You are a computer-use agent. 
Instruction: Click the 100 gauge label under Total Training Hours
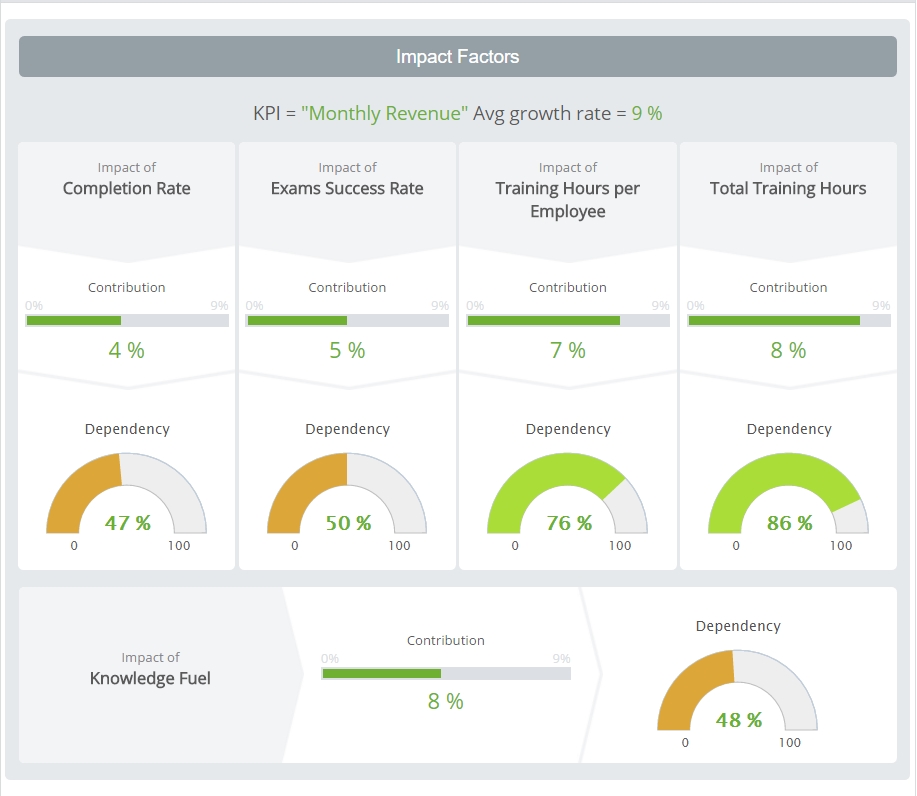coord(840,546)
